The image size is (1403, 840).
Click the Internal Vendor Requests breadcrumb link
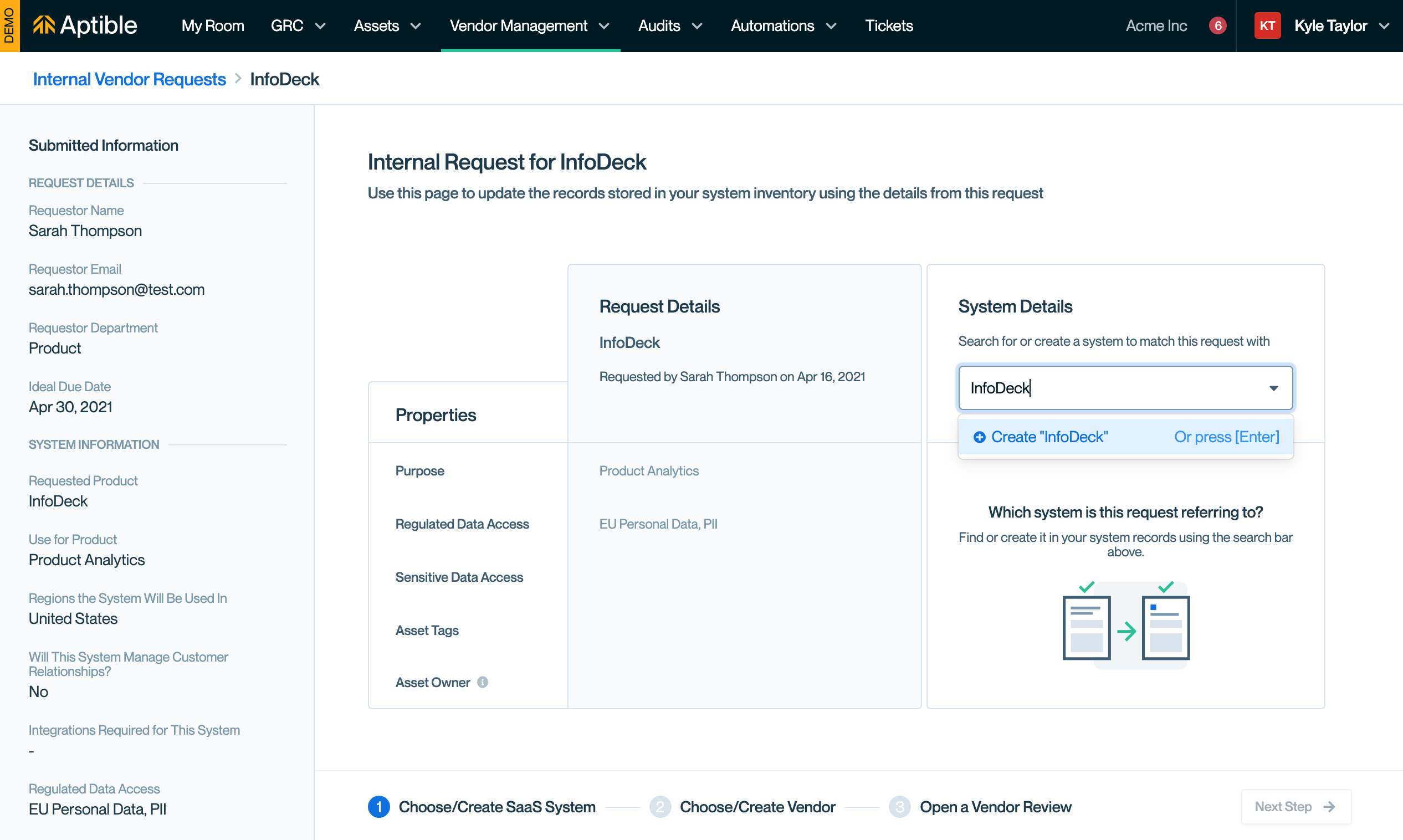[129, 79]
